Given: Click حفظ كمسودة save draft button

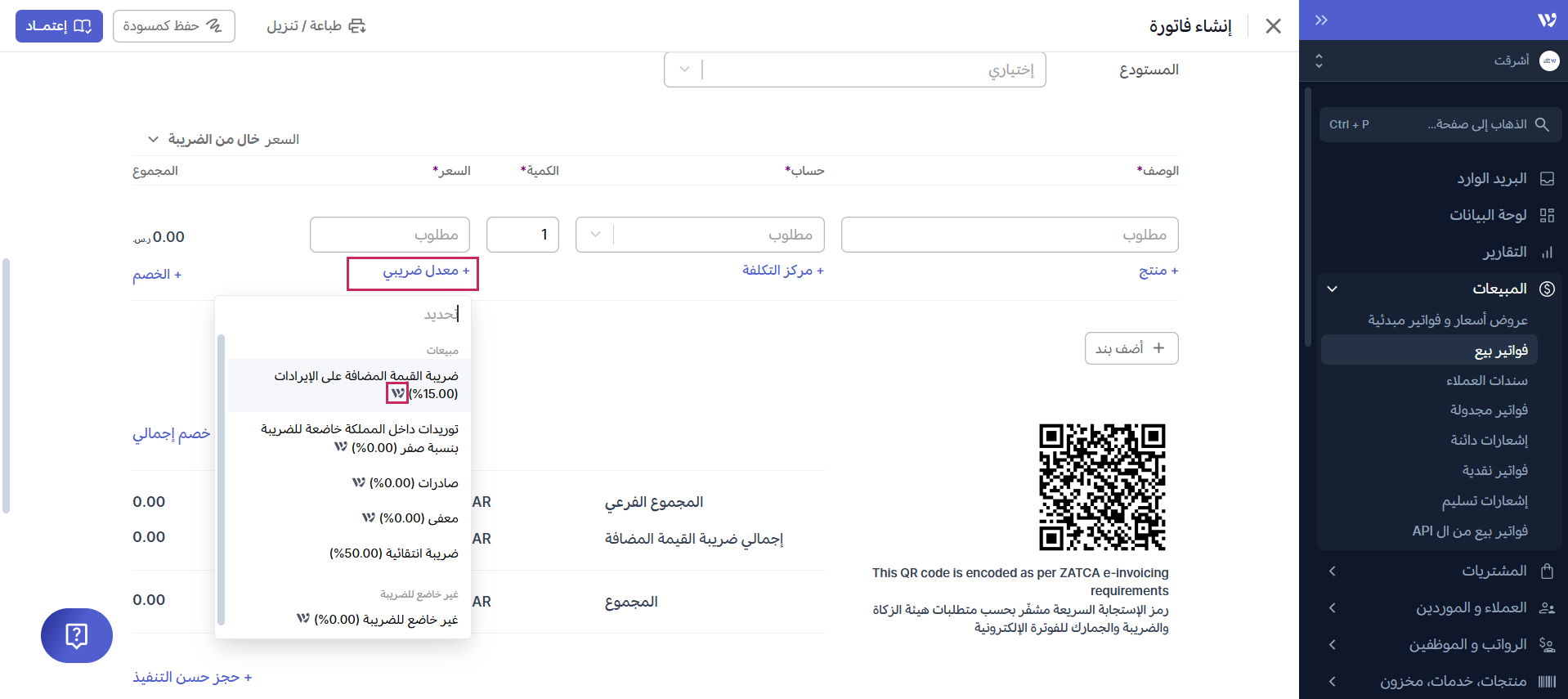Looking at the screenshot, I should [173, 26].
